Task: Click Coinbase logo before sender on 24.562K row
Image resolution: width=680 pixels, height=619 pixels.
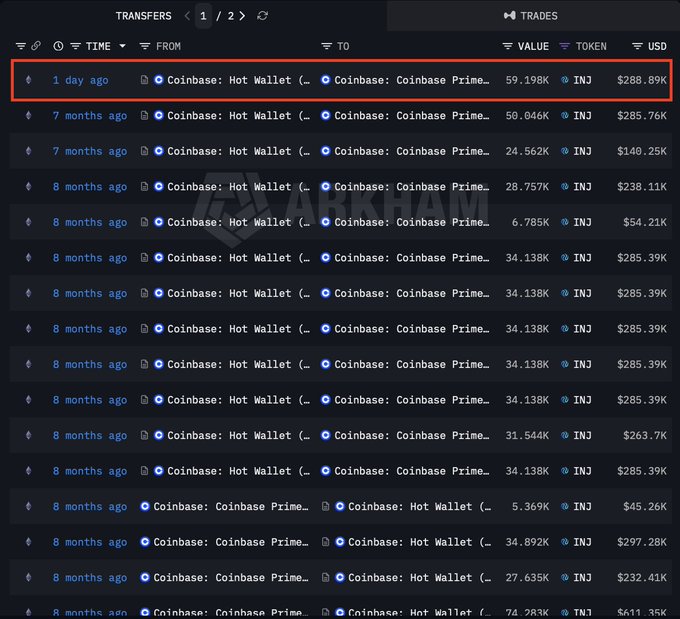Action: (x=159, y=151)
